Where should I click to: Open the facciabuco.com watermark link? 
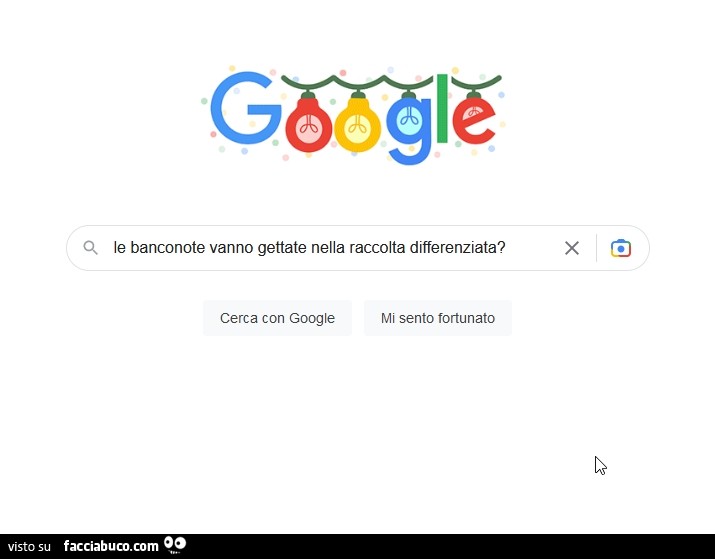pos(111,546)
